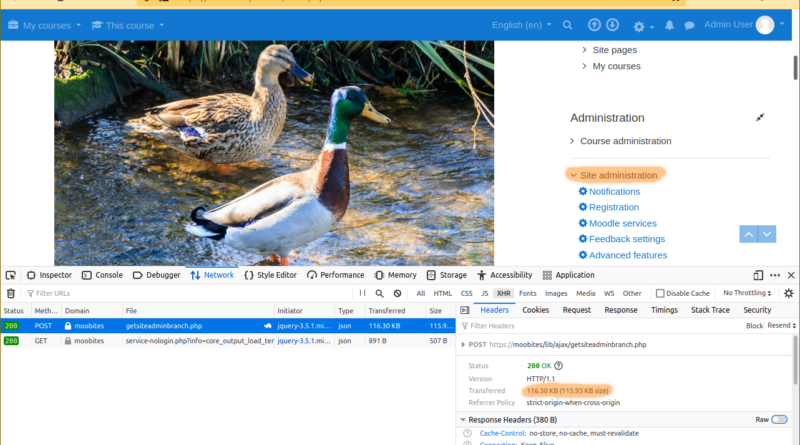The height and width of the screenshot is (445, 800).
Task: Filter requests by All
Action: click(x=420, y=293)
